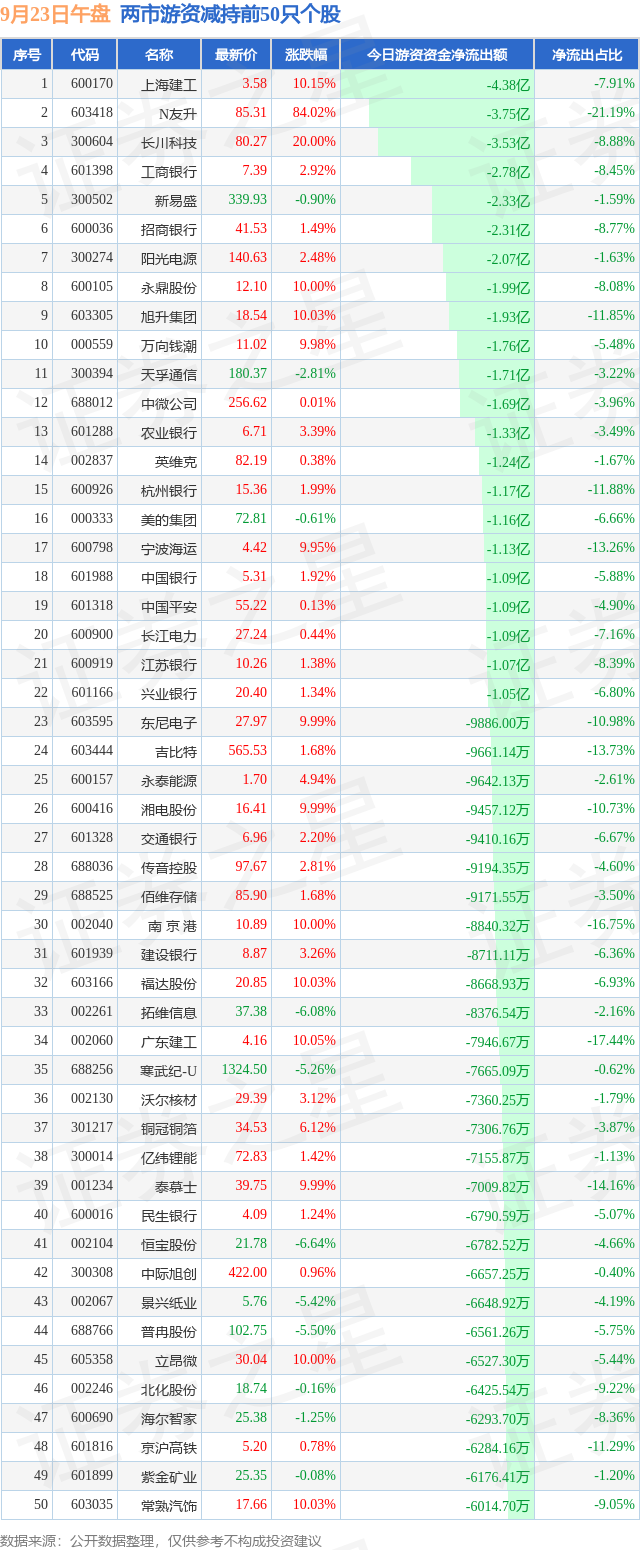The height and width of the screenshot is (1550, 640).
Task: Click the 涨跌幅 column header
Action: [x=305, y=55]
